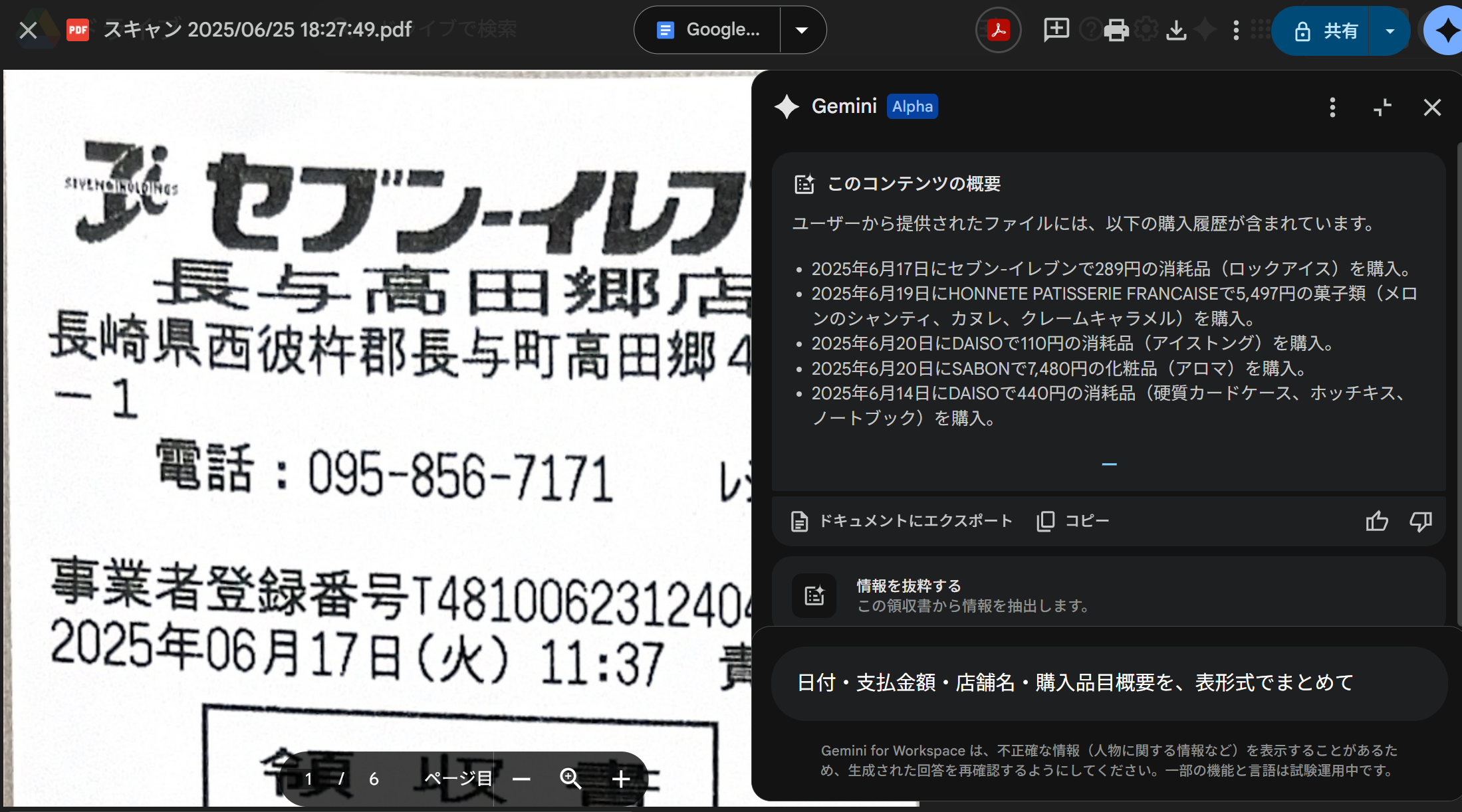Image resolution: width=1462 pixels, height=812 pixels.
Task: Open Gemini panel more options menu
Action: [x=1332, y=107]
